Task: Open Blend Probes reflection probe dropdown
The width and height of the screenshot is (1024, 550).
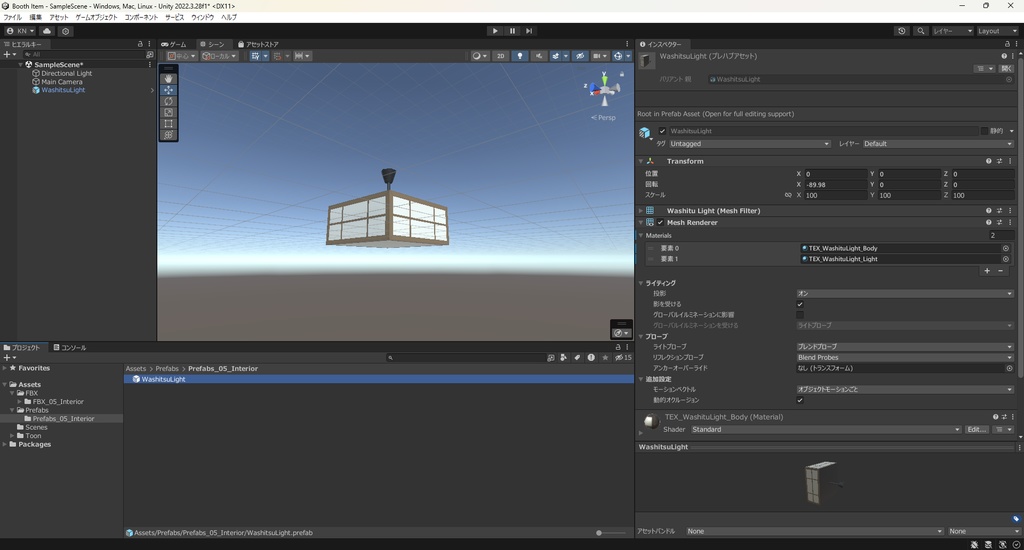Action: (x=904, y=357)
